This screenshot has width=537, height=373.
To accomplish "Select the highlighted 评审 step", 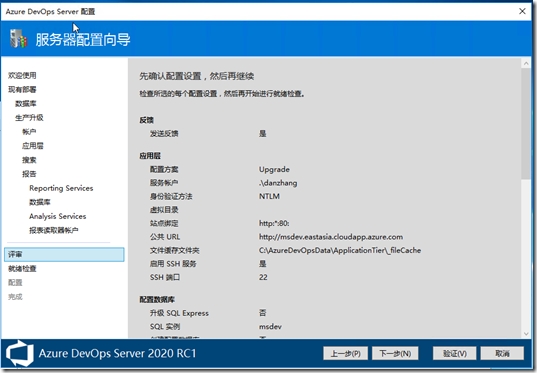I will tap(64, 254).
